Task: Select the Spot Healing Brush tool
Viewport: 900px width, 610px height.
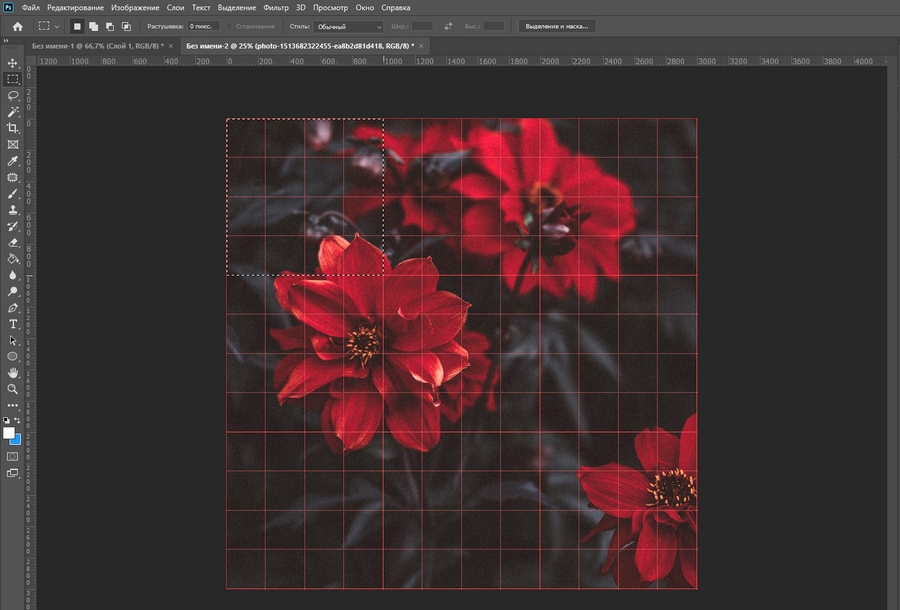Action: (x=13, y=177)
